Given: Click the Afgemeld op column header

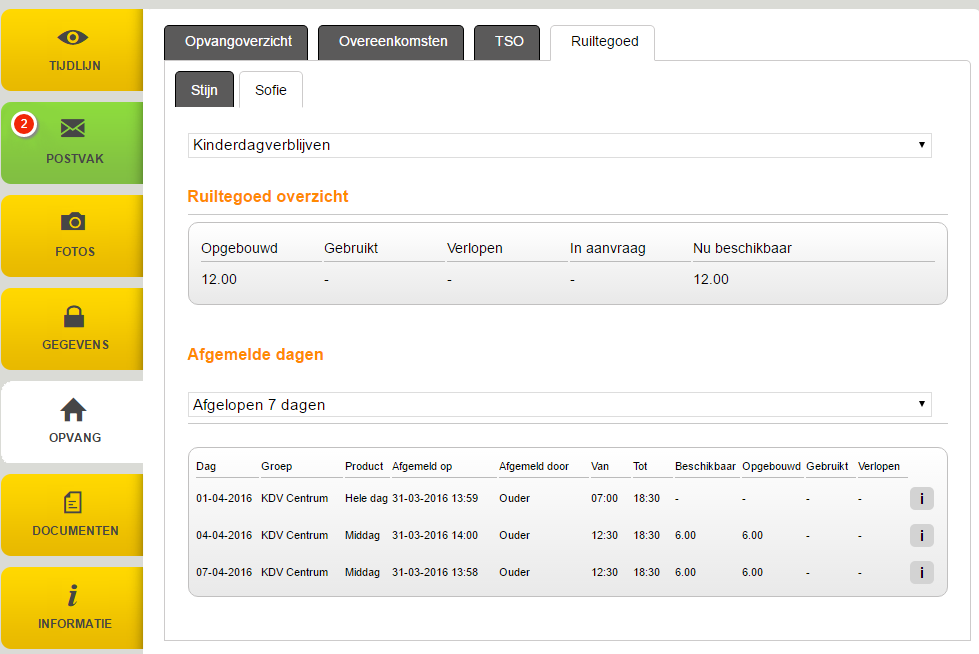Looking at the screenshot, I should point(422,467).
